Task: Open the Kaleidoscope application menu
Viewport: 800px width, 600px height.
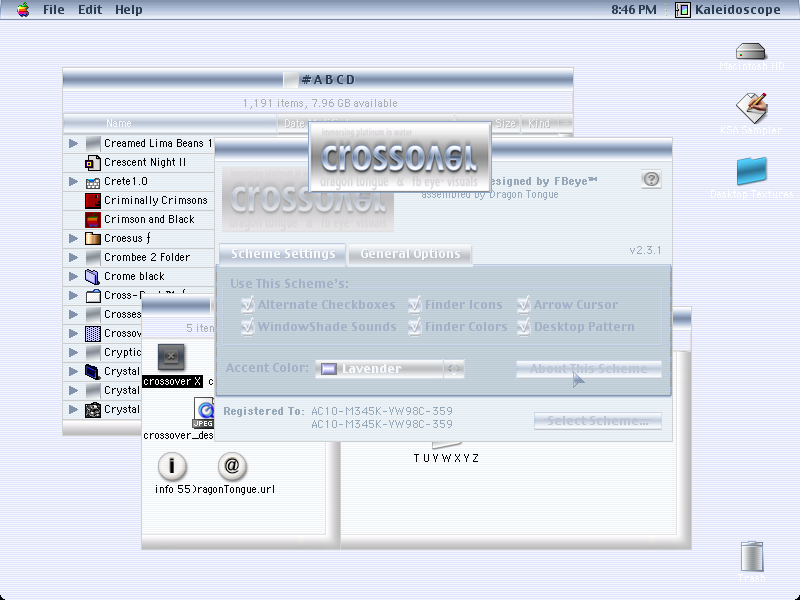Action: (728, 9)
